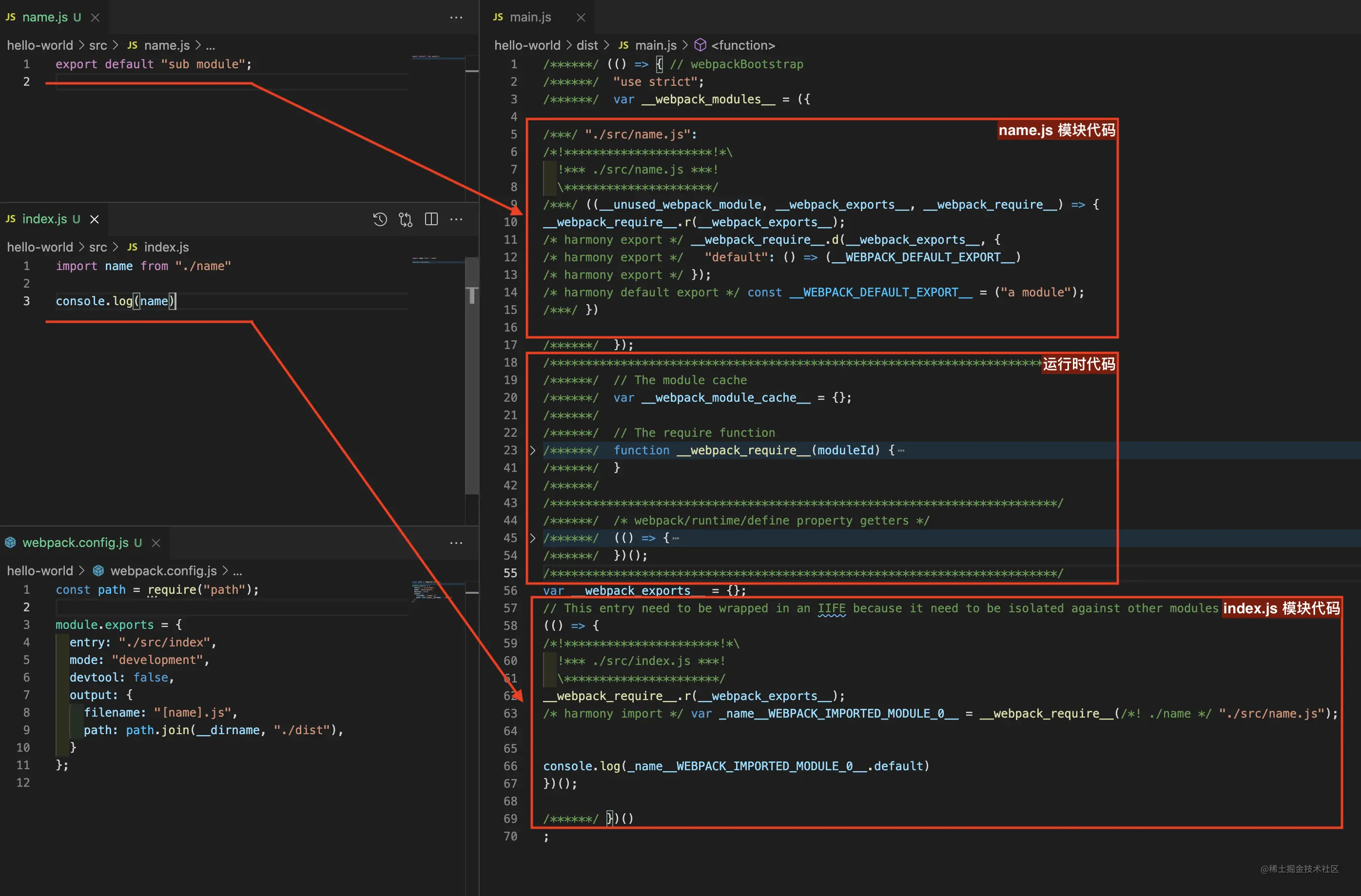Place cursor on 'export default "sub module"' line
The height and width of the screenshot is (896, 1361).
[x=153, y=64]
